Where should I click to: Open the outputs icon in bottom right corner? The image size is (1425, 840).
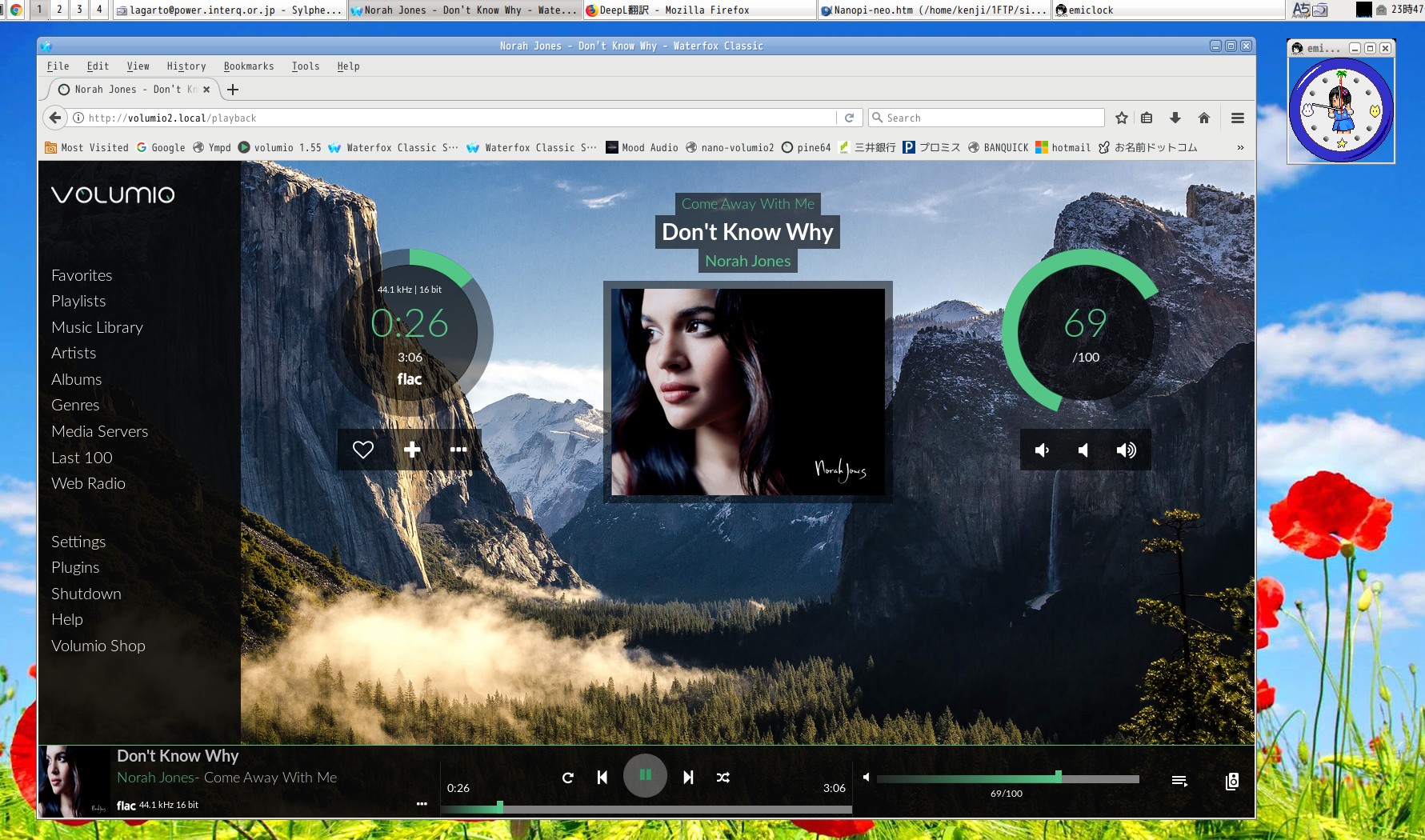(1232, 782)
